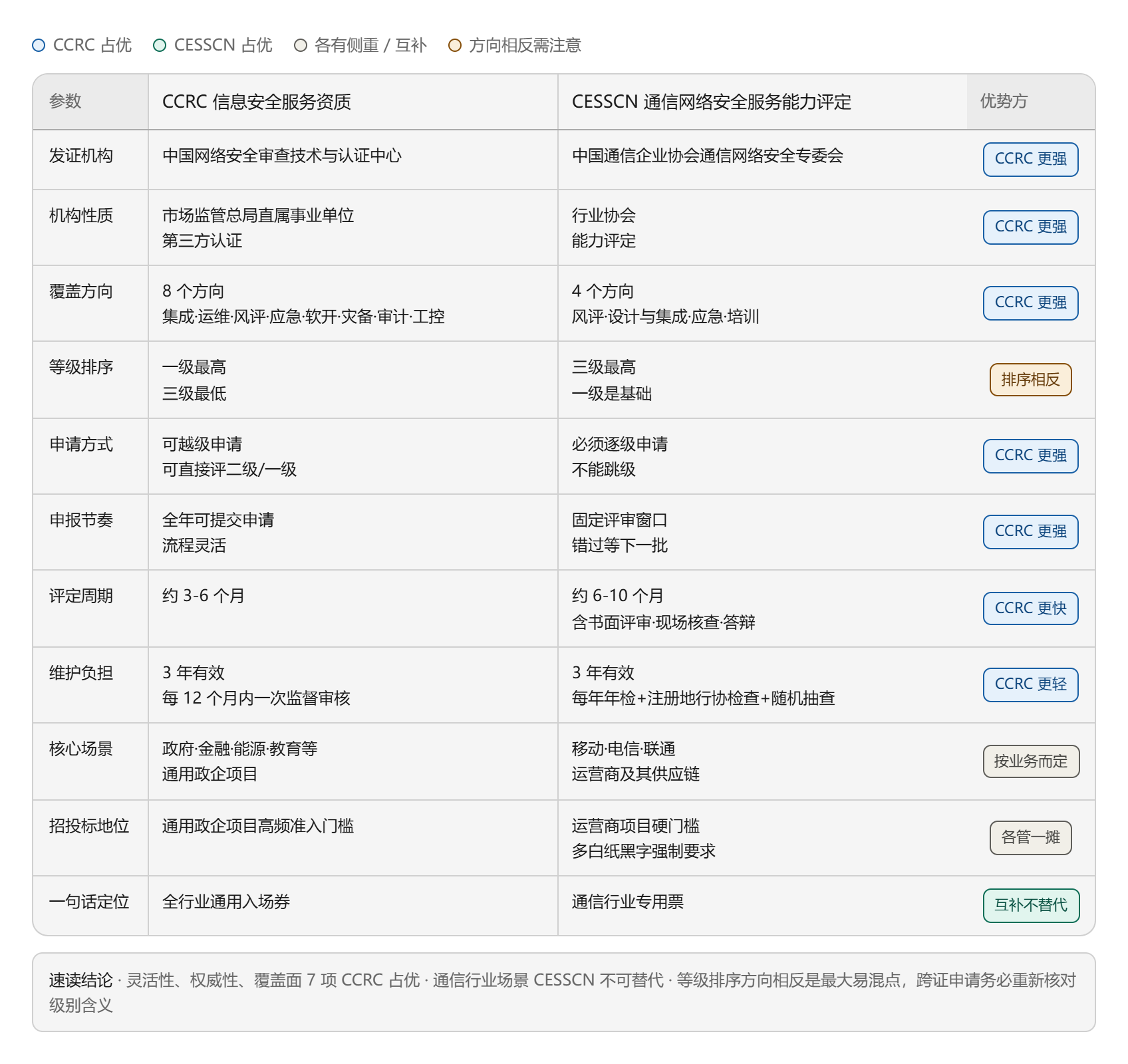Click the CCRC 更强 badge in 申请方式 row
This screenshot has width=1128, height=1064.
(1030, 456)
